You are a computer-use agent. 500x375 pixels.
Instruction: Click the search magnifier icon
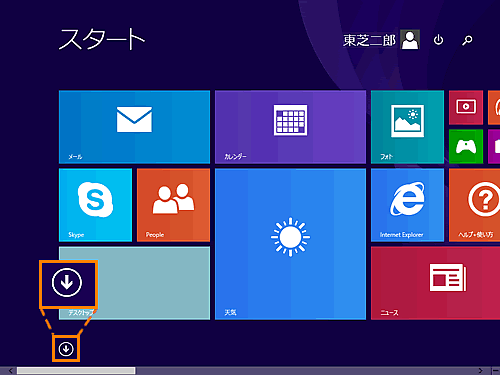(x=467, y=40)
